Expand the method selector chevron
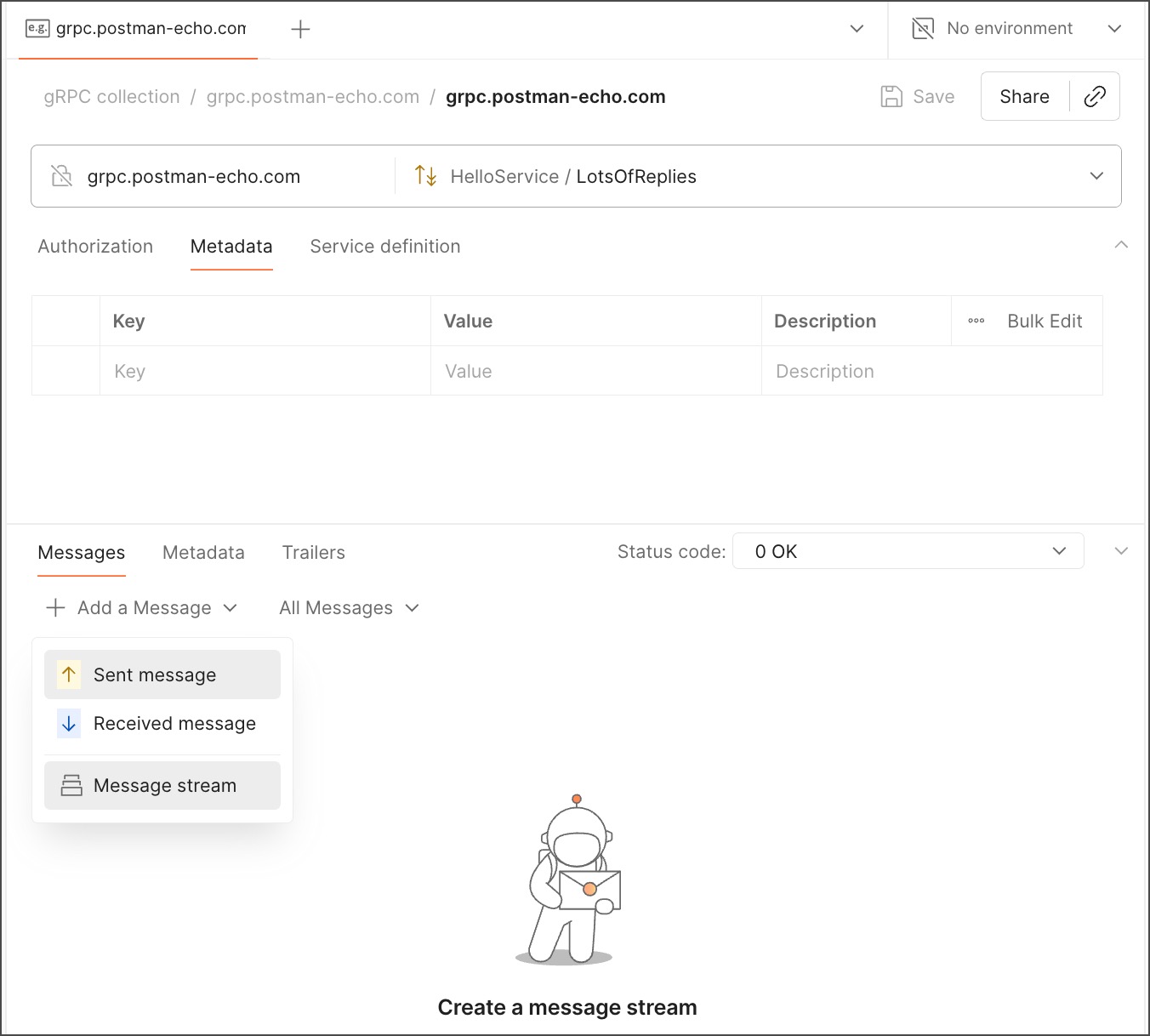 point(1096,176)
